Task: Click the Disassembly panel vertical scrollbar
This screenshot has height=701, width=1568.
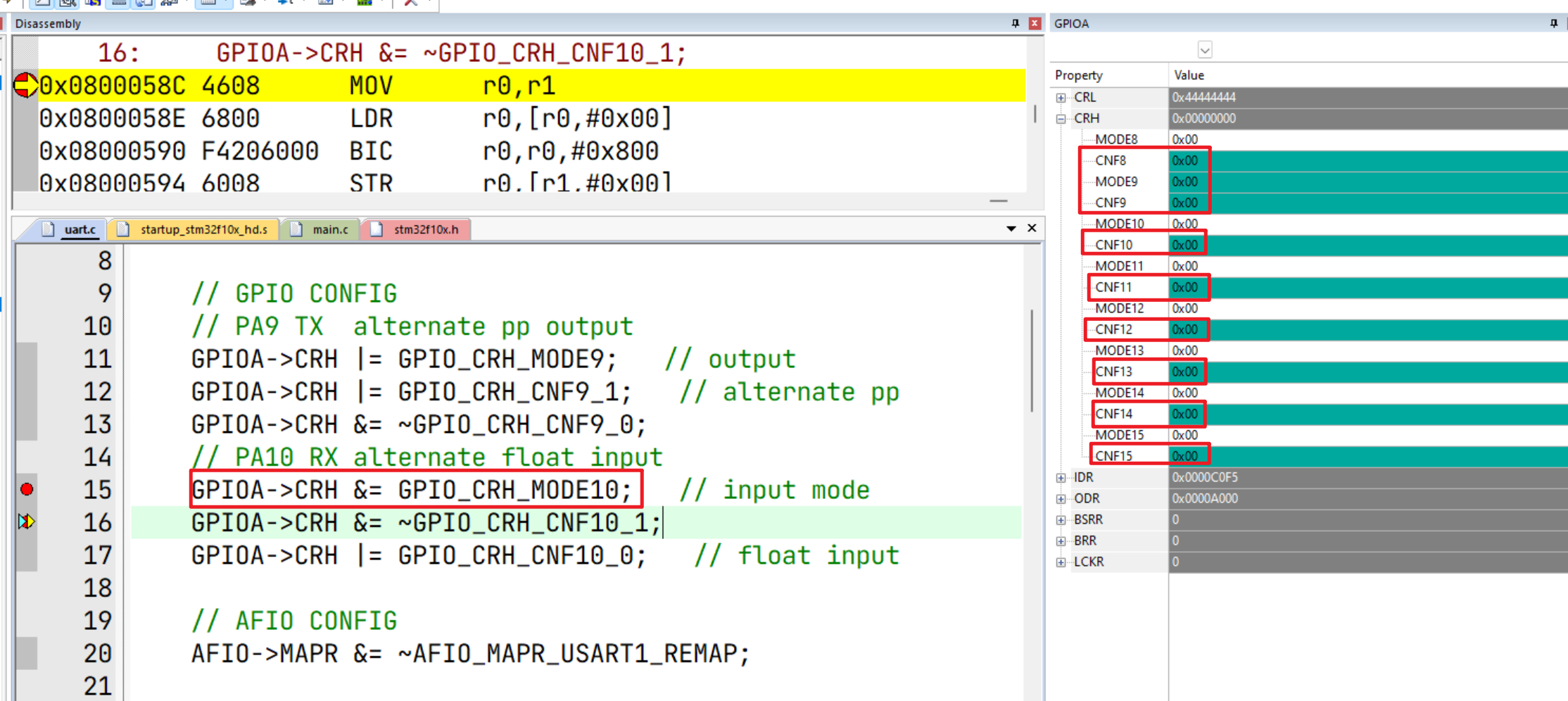Action: [1035, 113]
